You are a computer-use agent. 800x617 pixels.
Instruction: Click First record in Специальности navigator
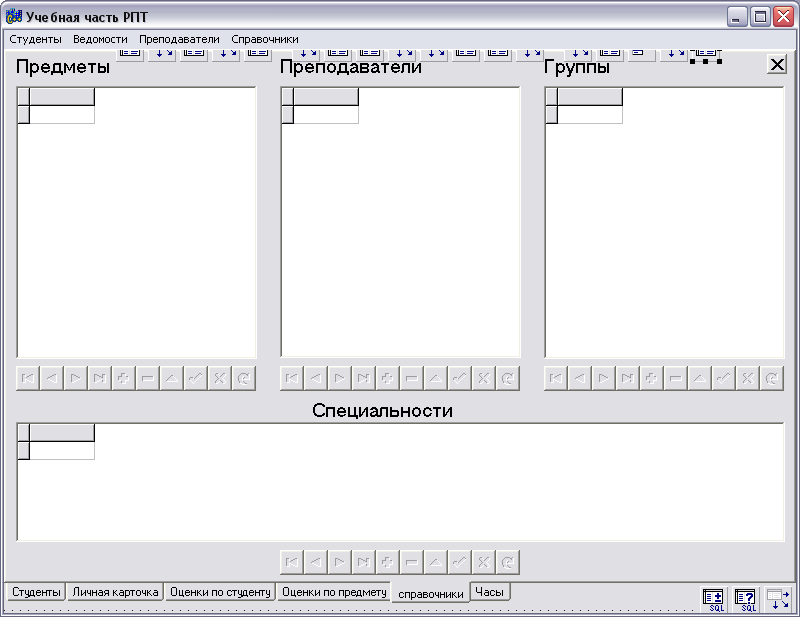point(292,562)
